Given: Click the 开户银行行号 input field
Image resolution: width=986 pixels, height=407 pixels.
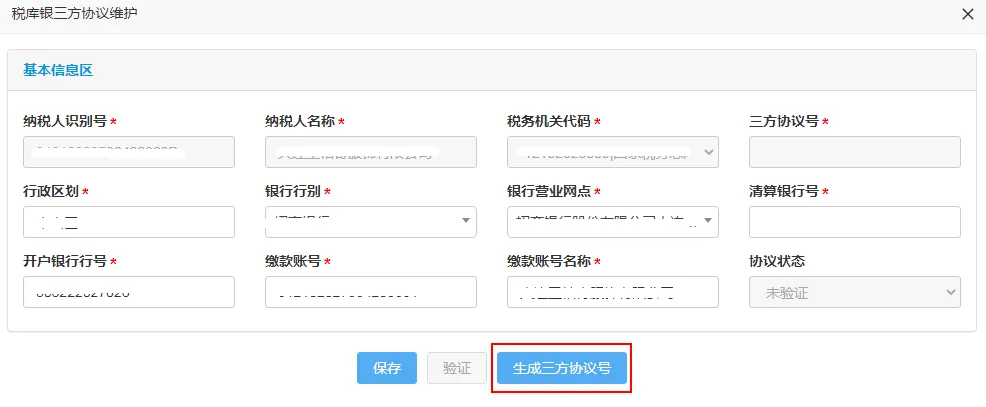Looking at the screenshot, I should pos(129,292).
